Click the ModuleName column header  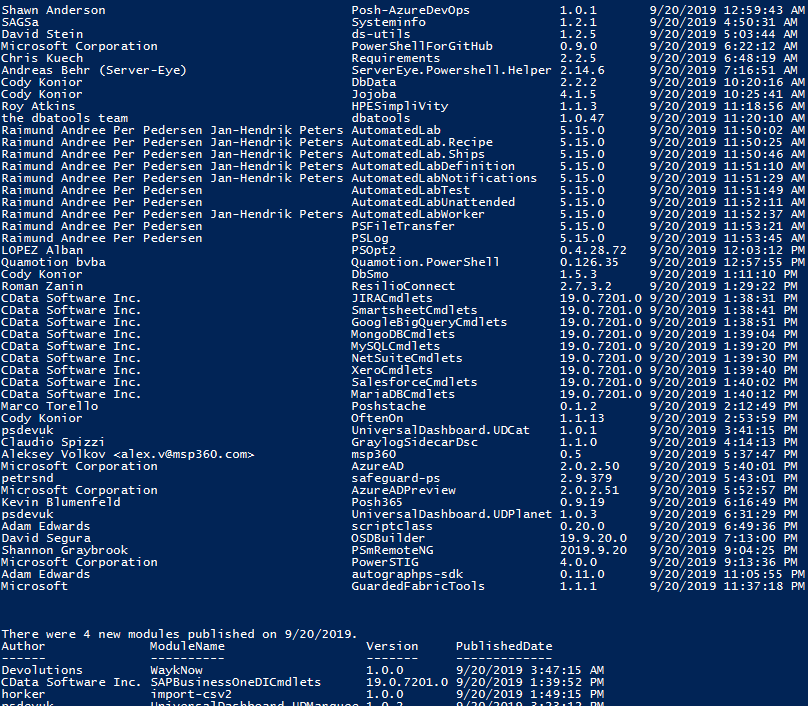click(187, 646)
